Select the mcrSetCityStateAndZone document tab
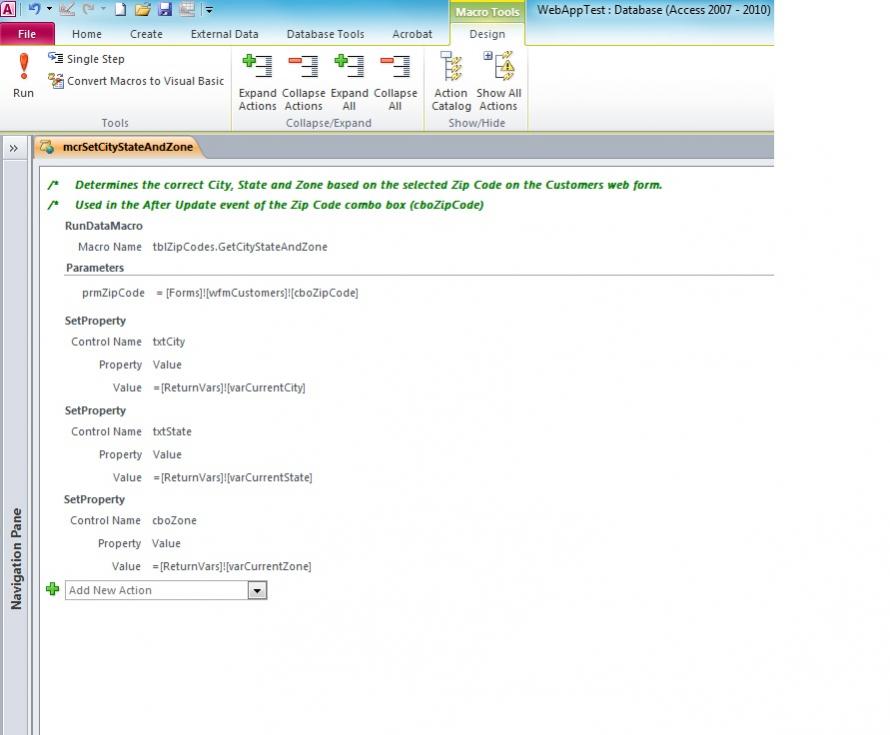Image resolution: width=890 pixels, height=735 pixels. coord(118,147)
